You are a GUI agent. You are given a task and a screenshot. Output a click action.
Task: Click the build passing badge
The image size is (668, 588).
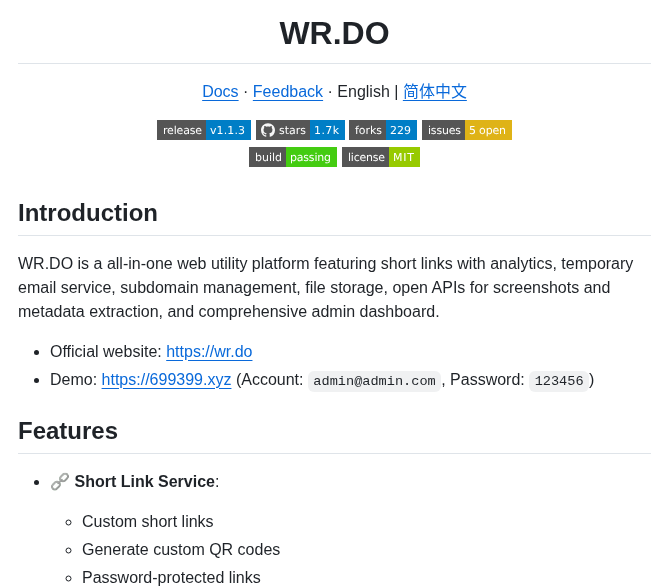point(293,157)
